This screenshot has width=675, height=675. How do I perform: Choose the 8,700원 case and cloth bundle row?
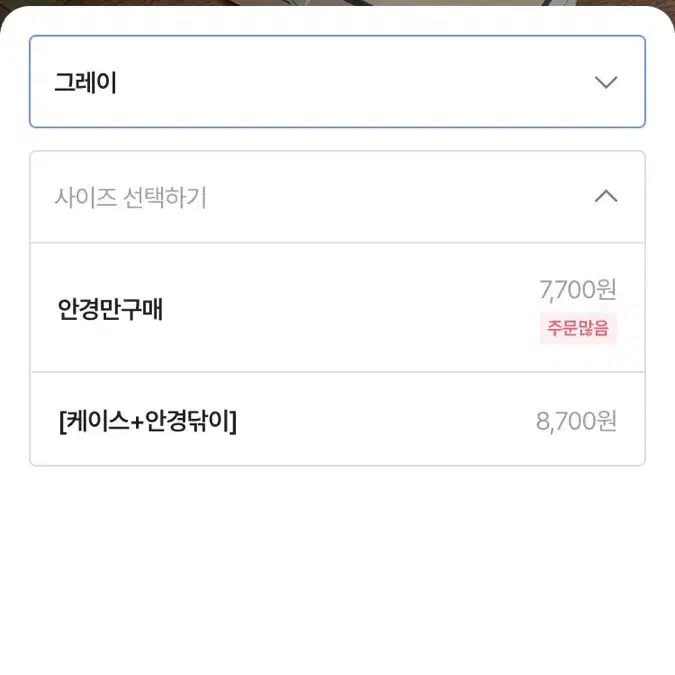(337, 419)
